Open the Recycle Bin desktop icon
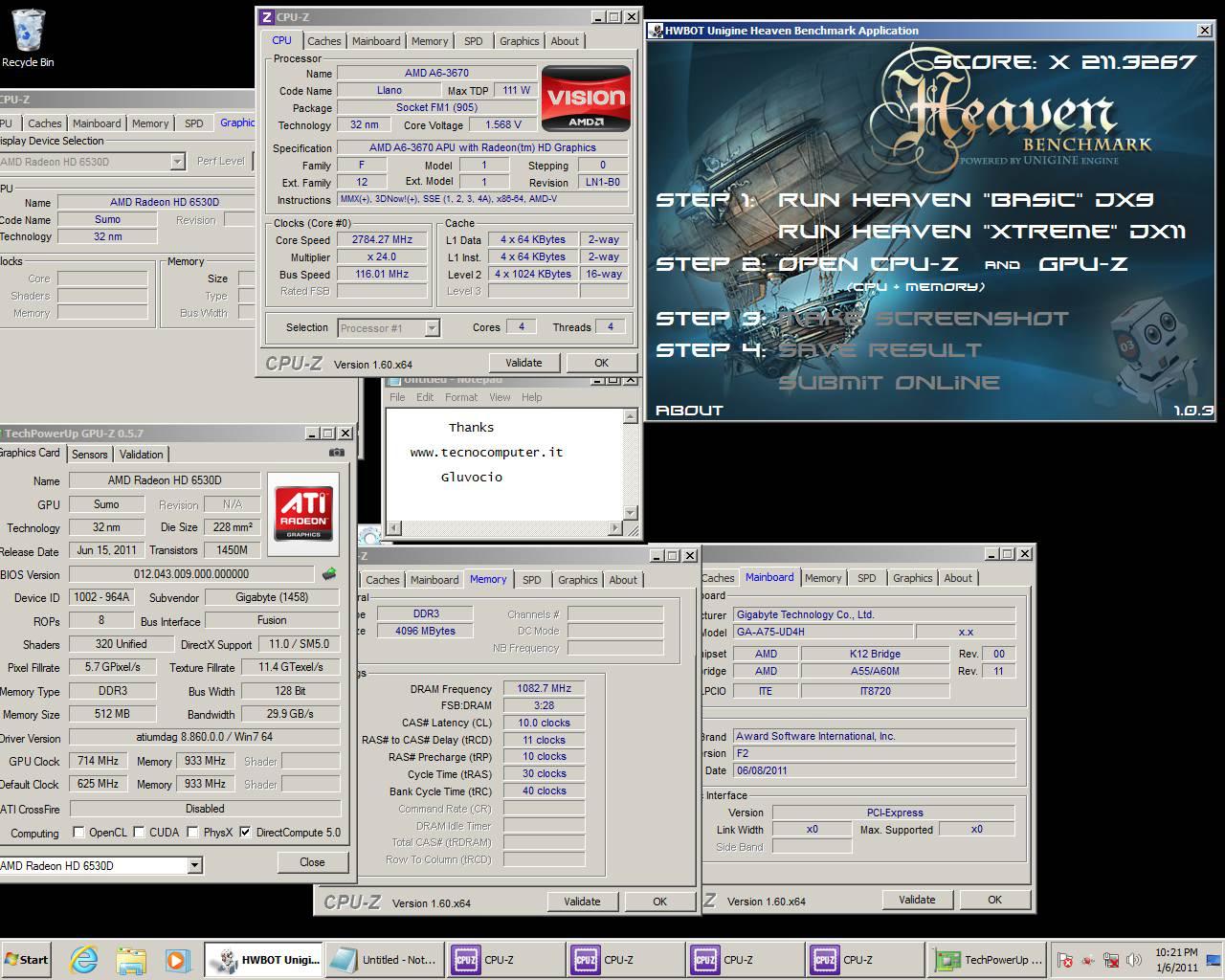The image size is (1225, 980). (x=28, y=38)
